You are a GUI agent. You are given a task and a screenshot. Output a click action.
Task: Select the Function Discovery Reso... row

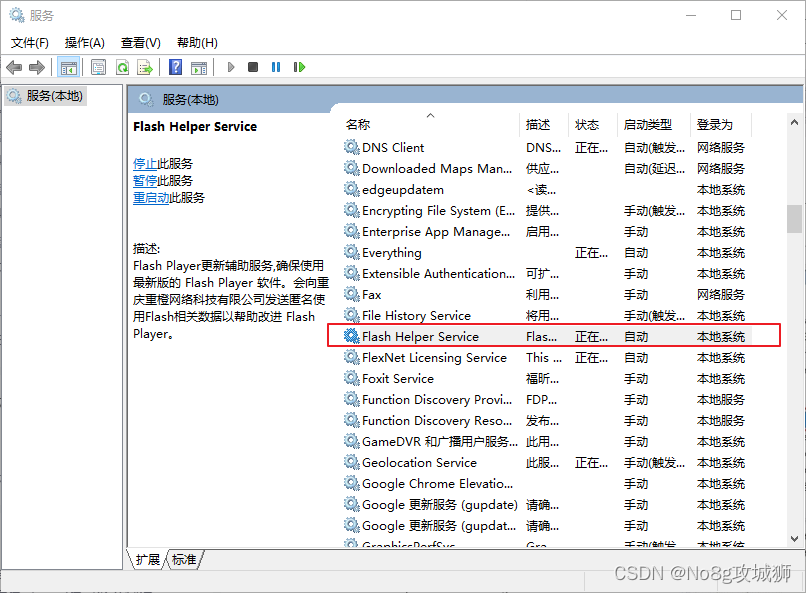[x=547, y=420]
